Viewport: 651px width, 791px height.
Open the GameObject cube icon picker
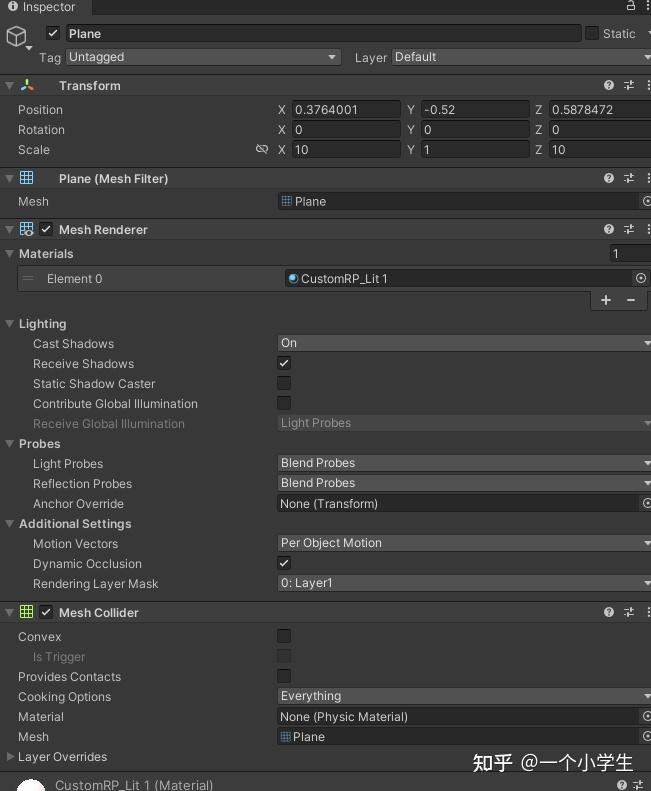point(17,36)
